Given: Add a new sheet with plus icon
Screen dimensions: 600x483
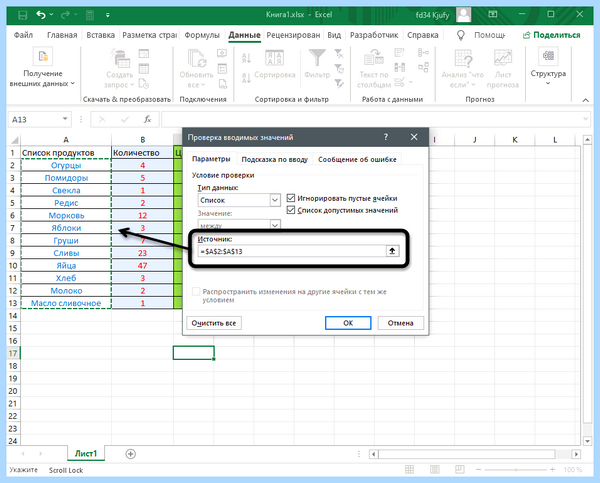Looking at the screenshot, I should (130, 454).
